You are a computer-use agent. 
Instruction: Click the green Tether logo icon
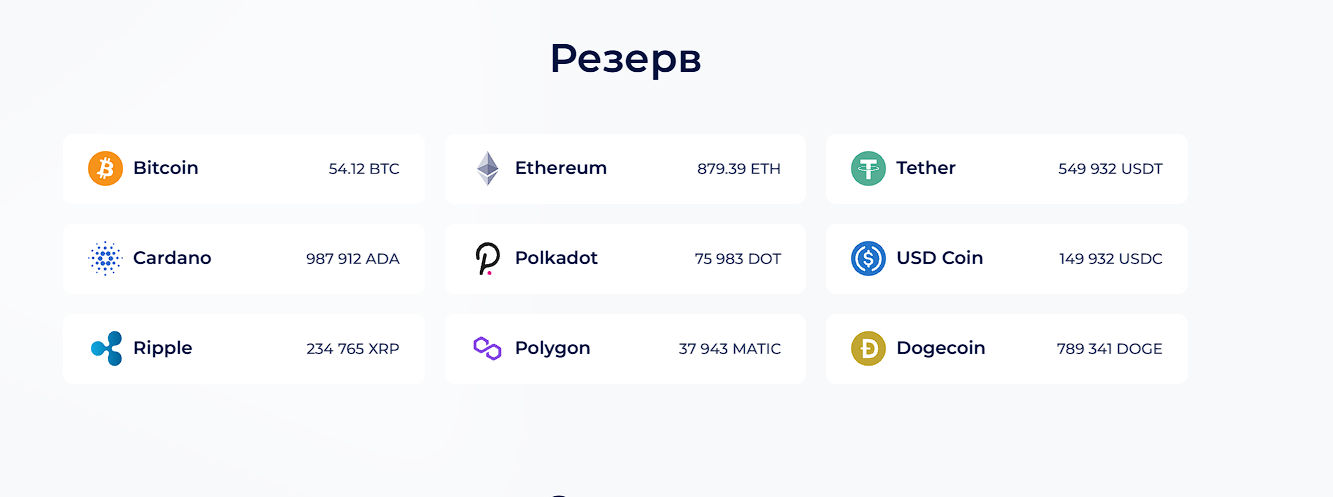868,169
